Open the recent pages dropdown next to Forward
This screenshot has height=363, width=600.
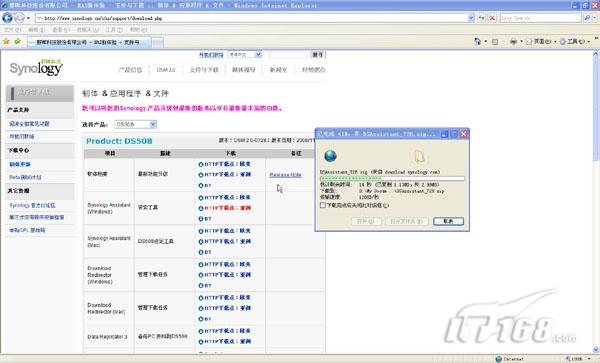tap(28, 18)
